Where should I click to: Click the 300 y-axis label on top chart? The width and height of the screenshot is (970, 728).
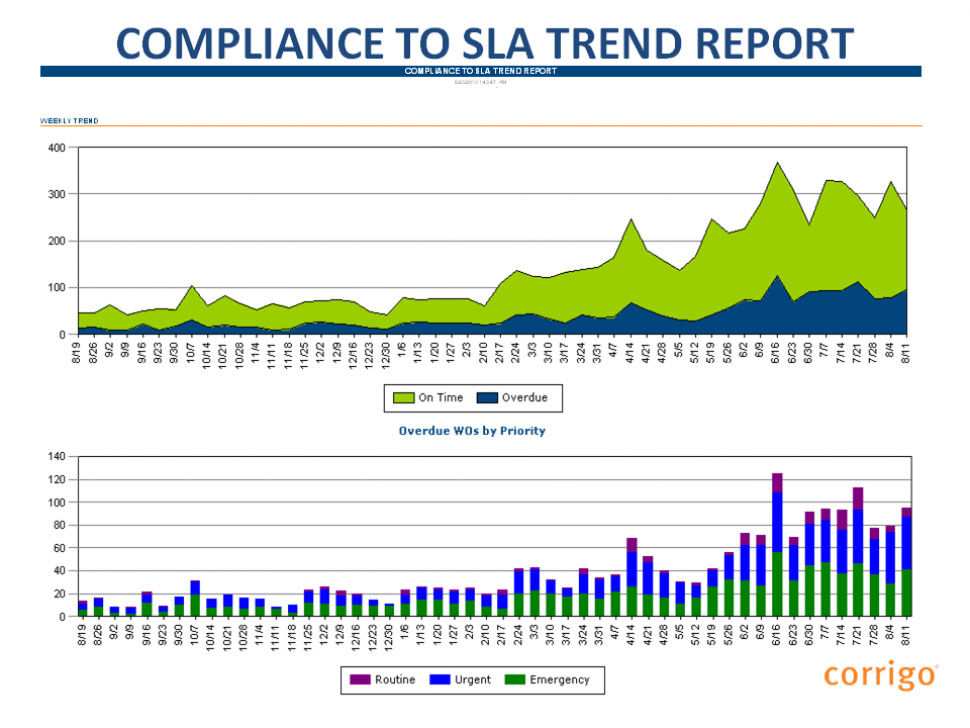click(56, 194)
